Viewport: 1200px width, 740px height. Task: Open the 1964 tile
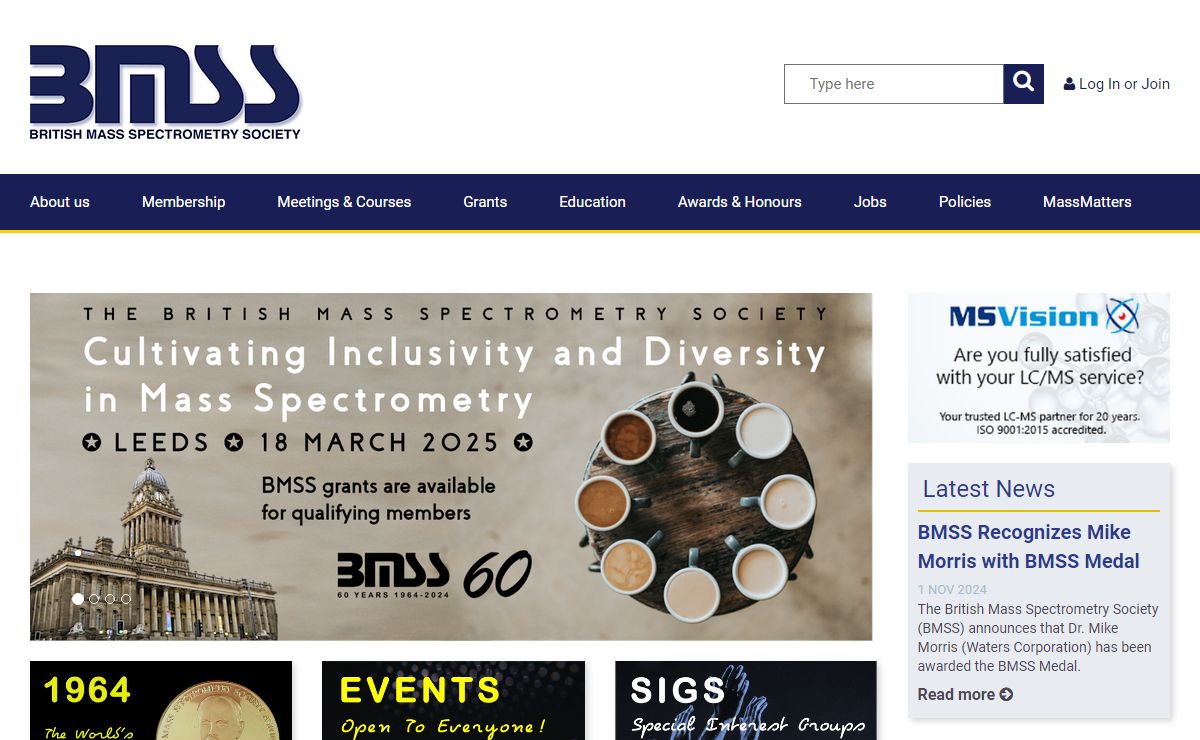coord(161,700)
